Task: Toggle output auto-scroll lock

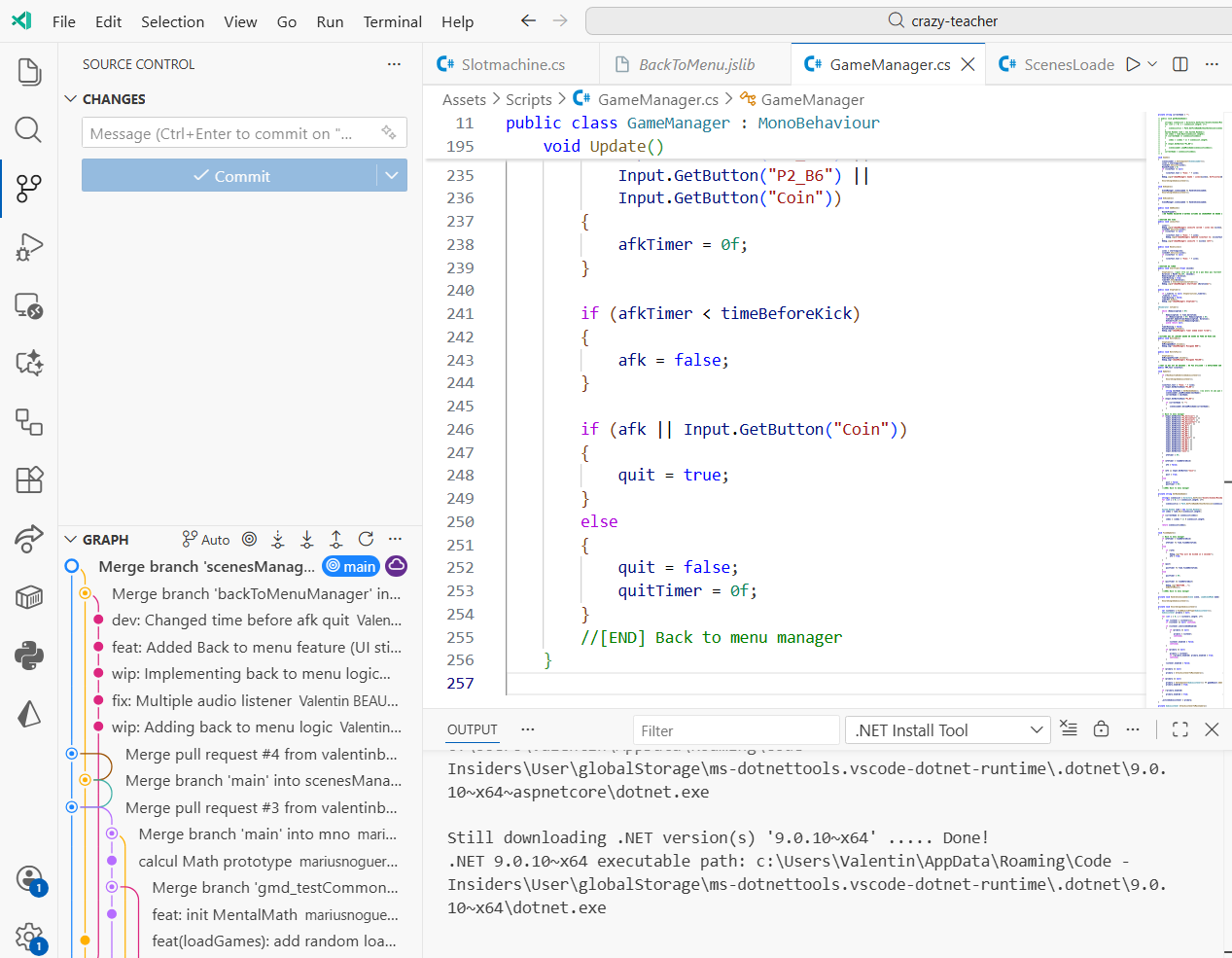Action: coord(1101,729)
